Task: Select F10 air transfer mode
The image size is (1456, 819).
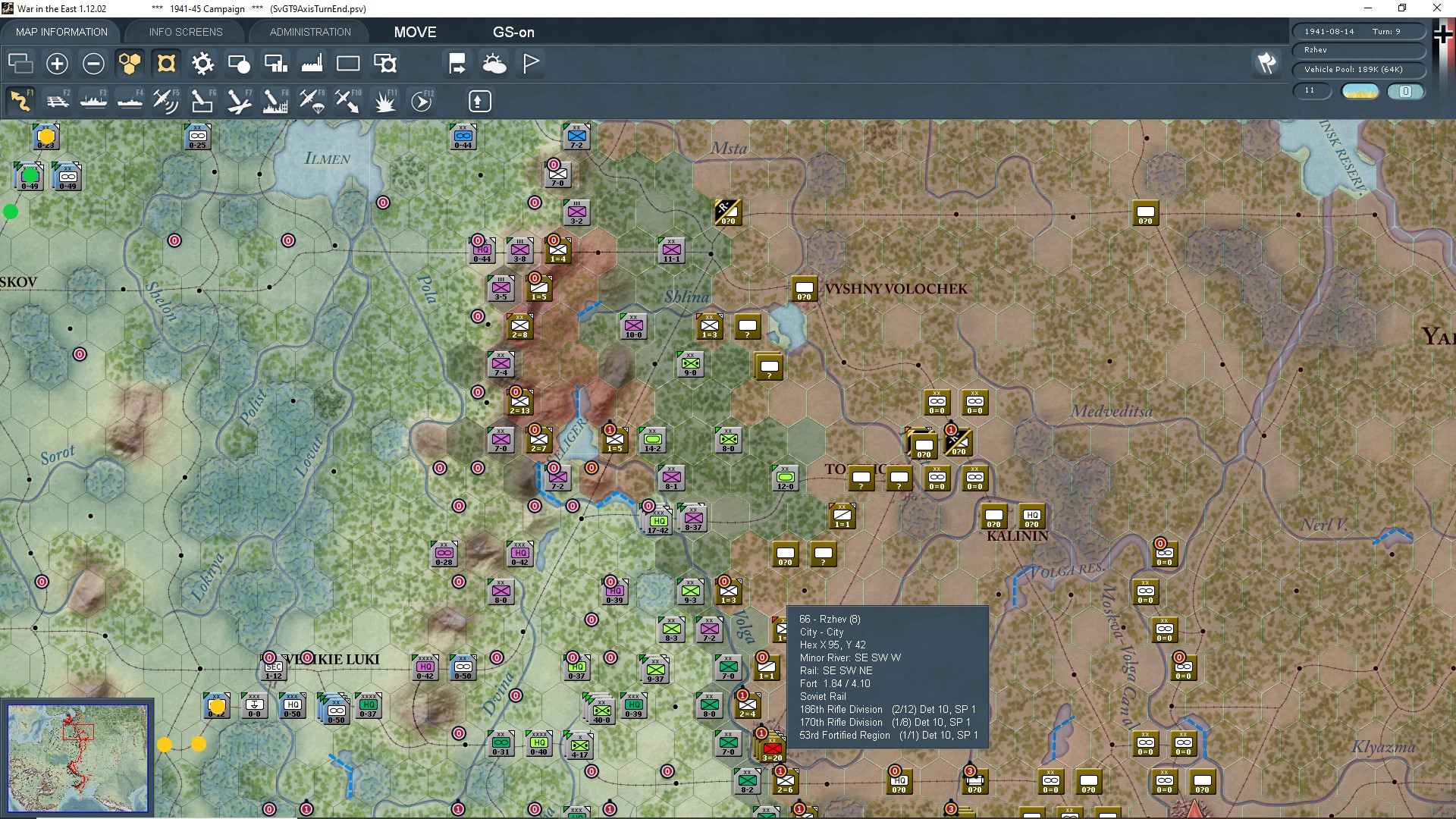Action: point(348,101)
